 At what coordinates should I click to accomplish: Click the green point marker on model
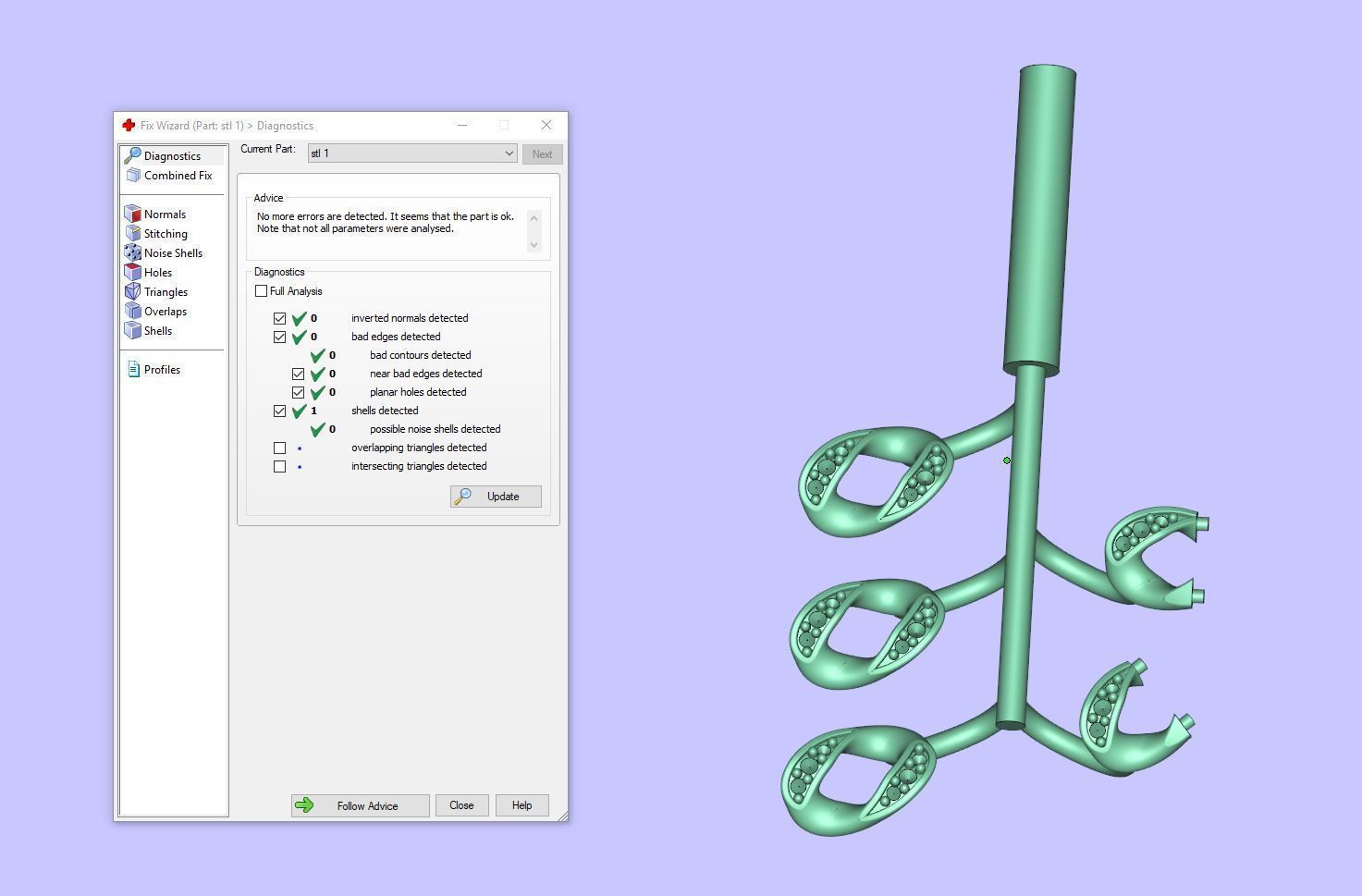pyautogui.click(x=1007, y=460)
